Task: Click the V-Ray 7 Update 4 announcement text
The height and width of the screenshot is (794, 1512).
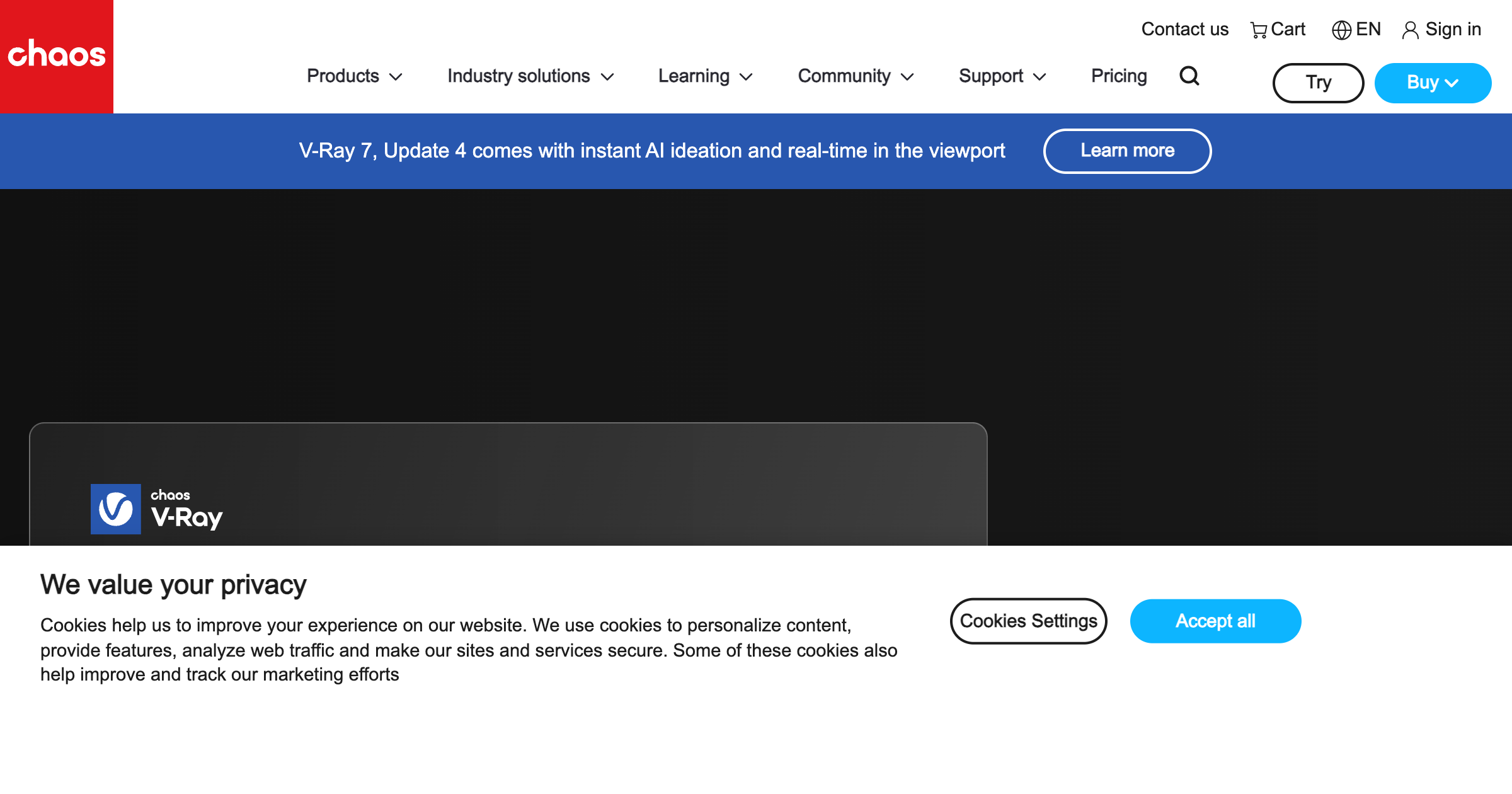Action: tap(652, 151)
